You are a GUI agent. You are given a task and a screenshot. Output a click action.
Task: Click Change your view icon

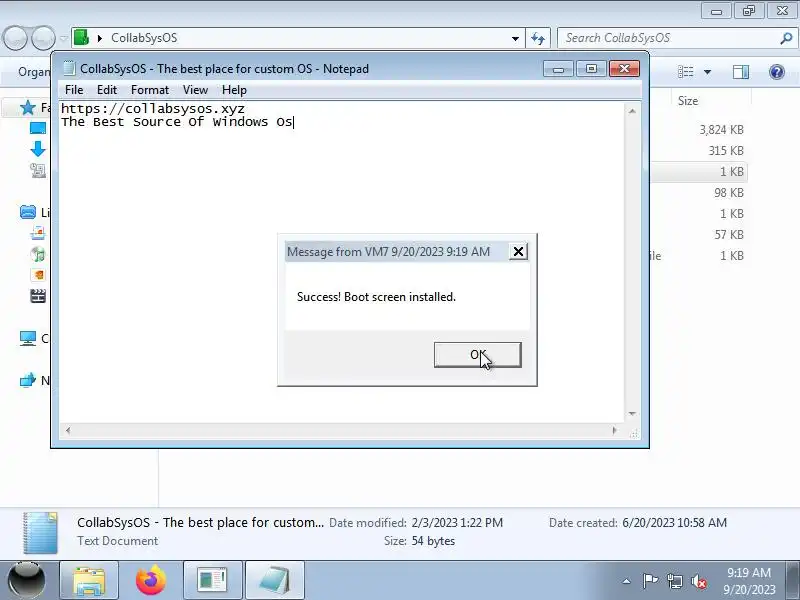(x=686, y=72)
